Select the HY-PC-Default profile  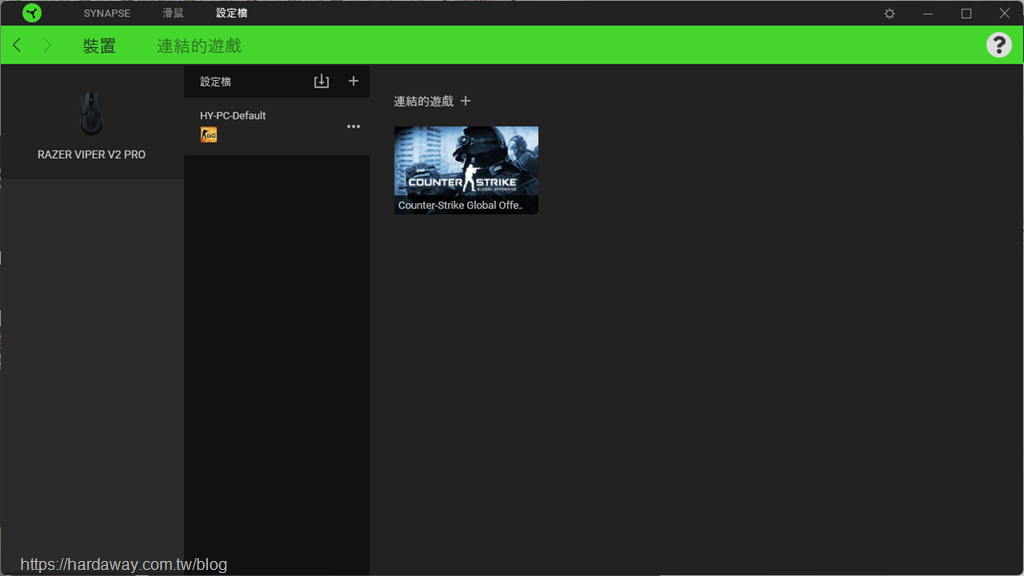click(277, 126)
